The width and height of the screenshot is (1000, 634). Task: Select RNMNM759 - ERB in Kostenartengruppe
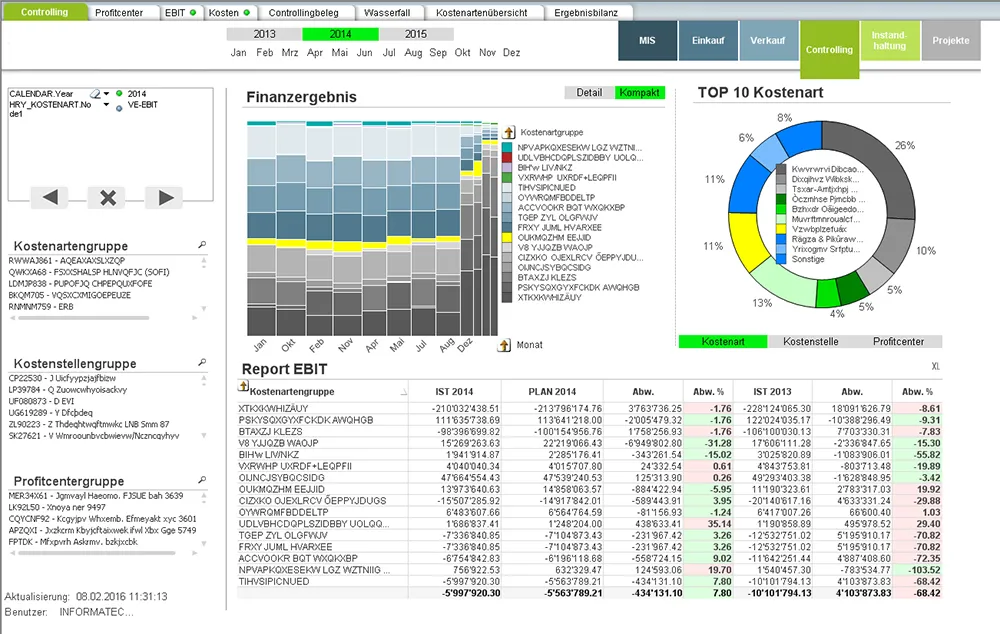pyautogui.click(x=41, y=307)
